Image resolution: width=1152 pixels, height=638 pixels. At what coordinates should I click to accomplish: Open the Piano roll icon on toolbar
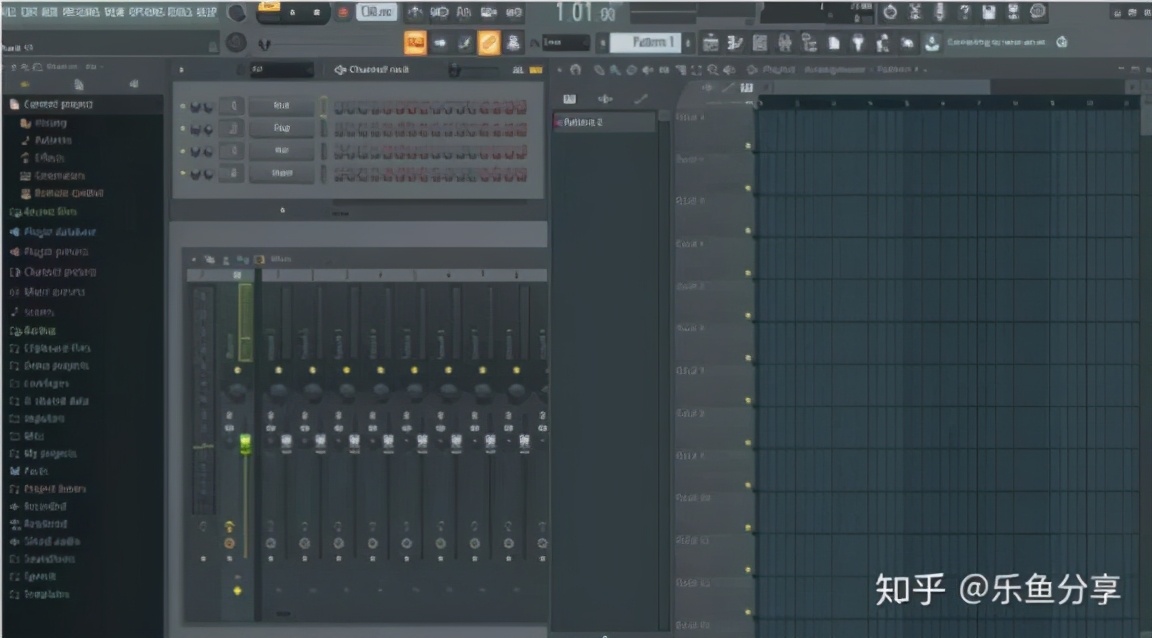pos(733,43)
